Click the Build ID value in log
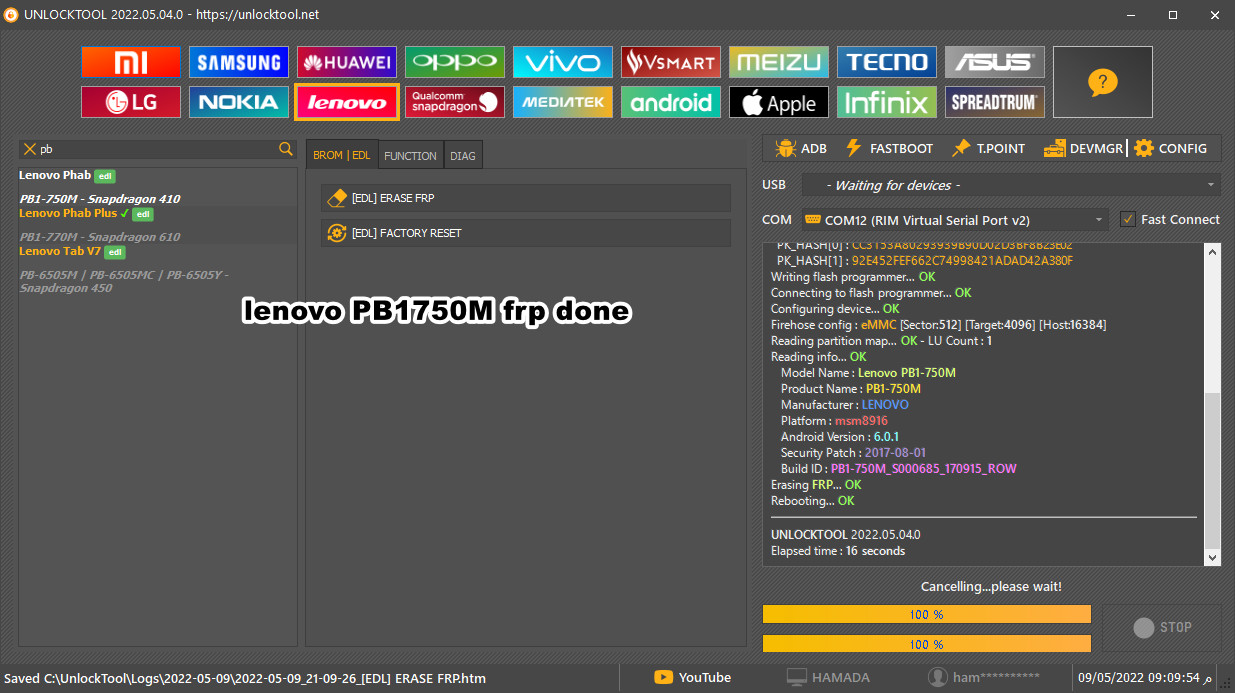This screenshot has width=1235, height=693. point(924,469)
